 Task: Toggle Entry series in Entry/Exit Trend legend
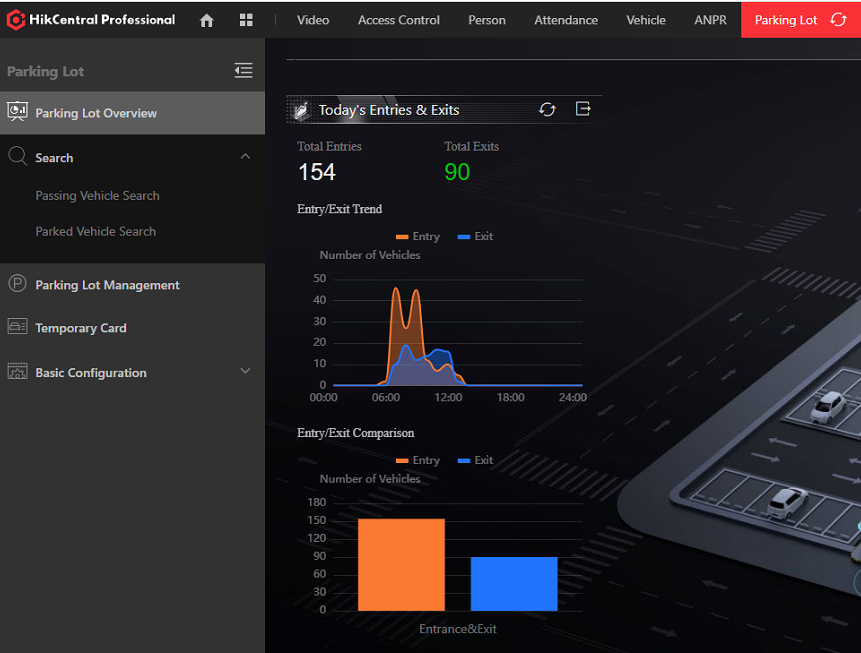tap(417, 237)
